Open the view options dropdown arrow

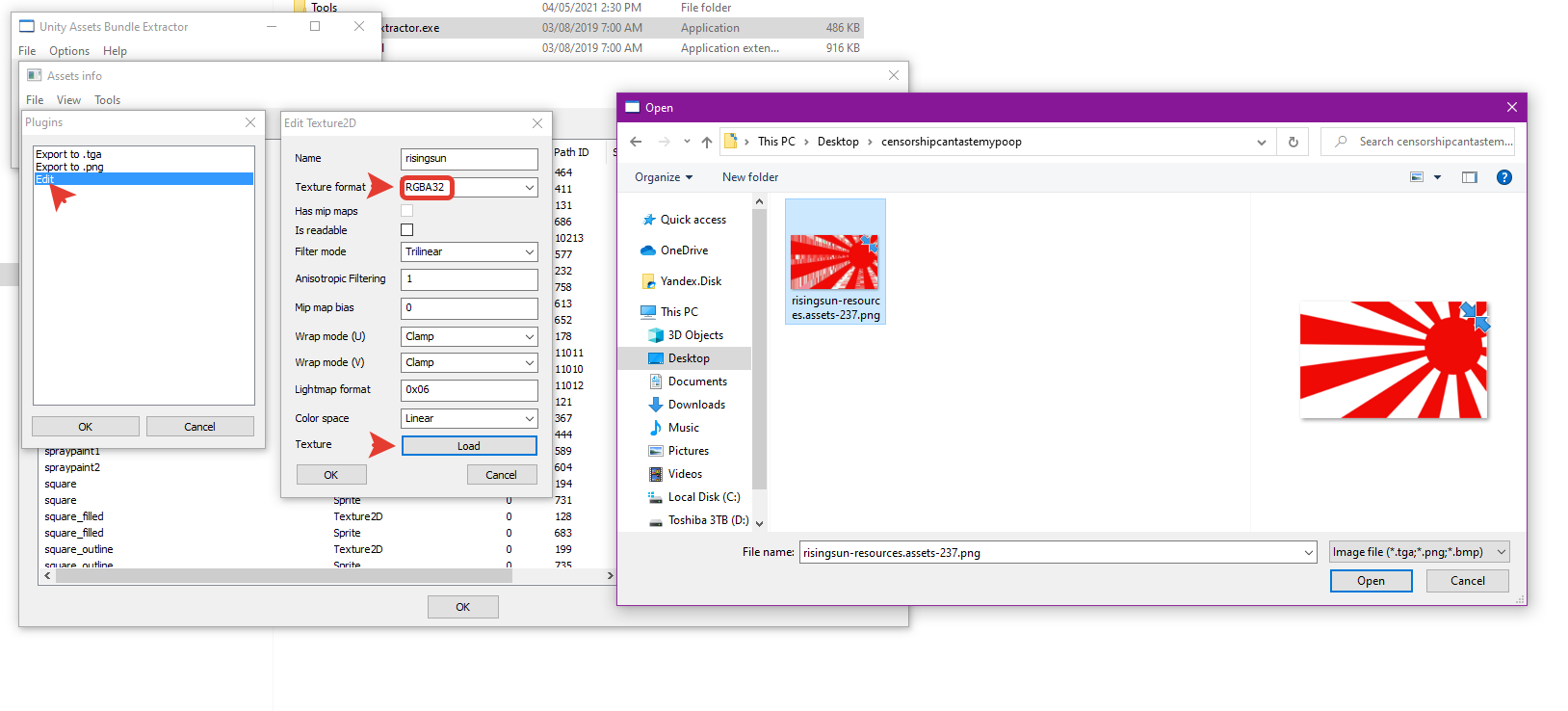[1438, 177]
